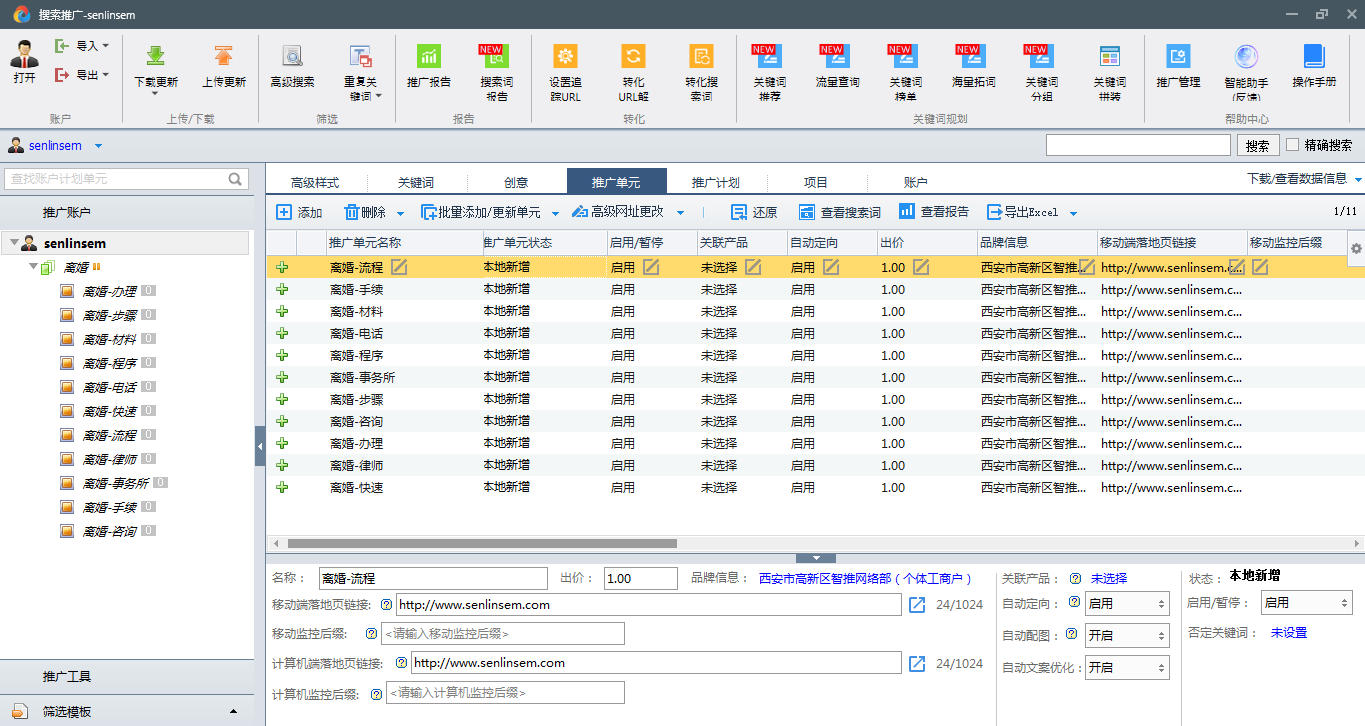Open 高级搜索 advanced search tool
This screenshot has width=1365, height=726.
[x=292, y=57]
